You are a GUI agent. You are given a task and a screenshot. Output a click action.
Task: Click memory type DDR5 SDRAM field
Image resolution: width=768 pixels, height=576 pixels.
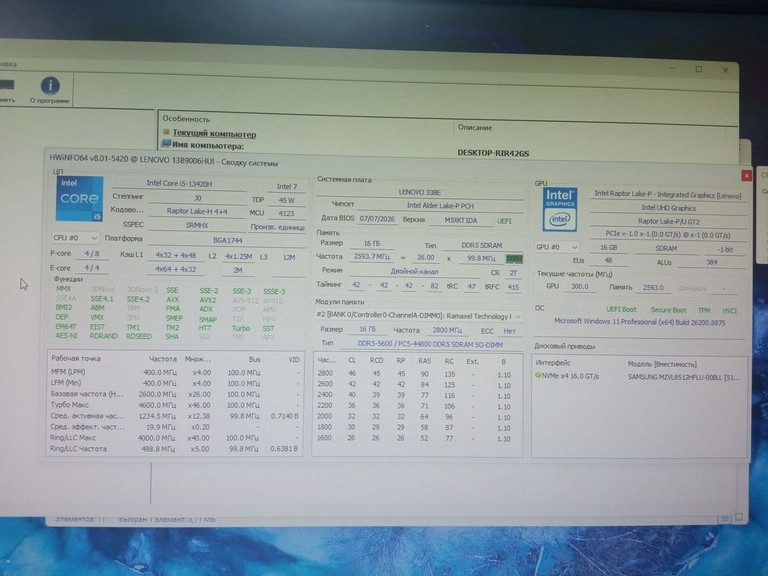pos(481,245)
